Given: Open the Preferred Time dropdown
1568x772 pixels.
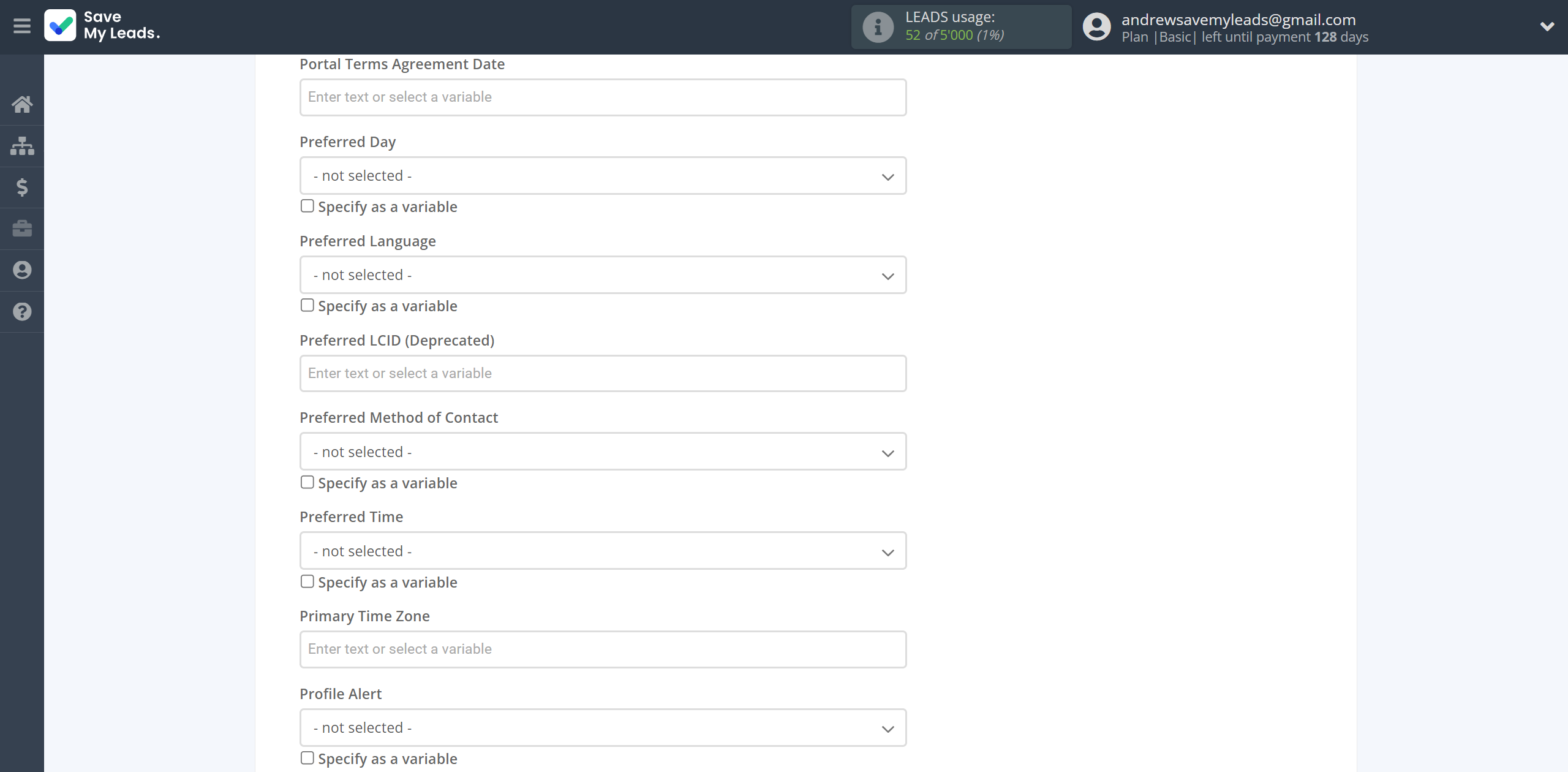Looking at the screenshot, I should coord(603,551).
